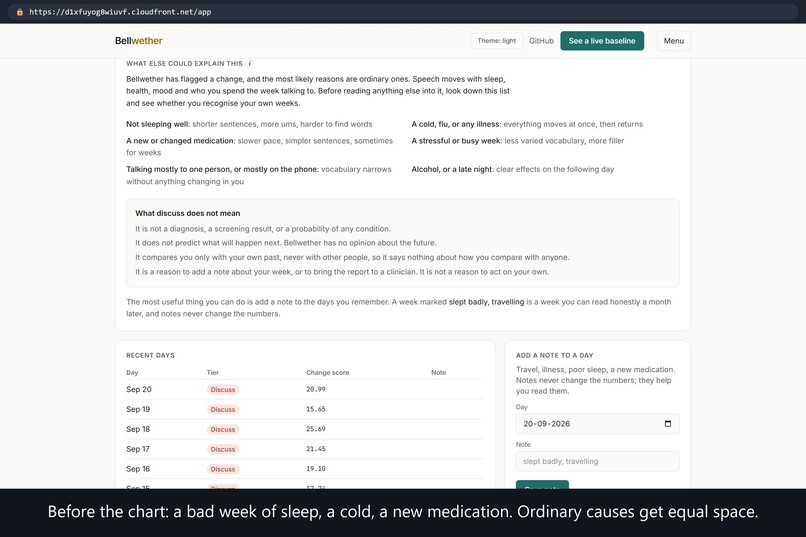Click the line 'It is not a diagnosis'

pyautogui.click(x=263, y=229)
